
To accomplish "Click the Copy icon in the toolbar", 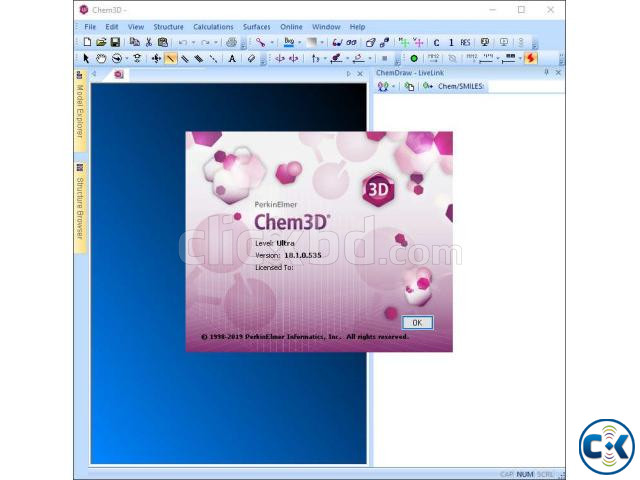I will click(134, 42).
